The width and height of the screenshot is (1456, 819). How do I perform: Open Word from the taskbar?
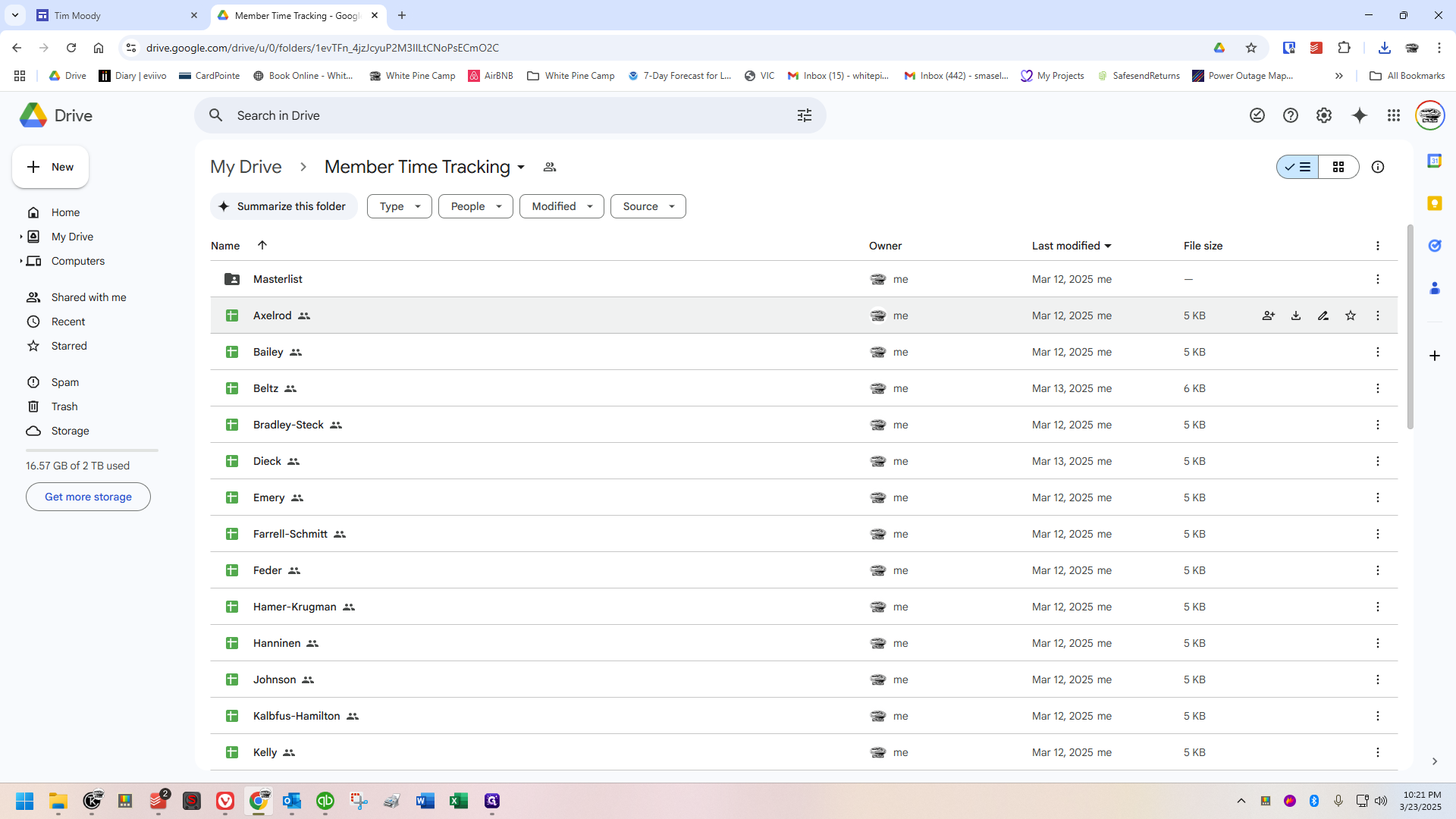[x=425, y=801]
